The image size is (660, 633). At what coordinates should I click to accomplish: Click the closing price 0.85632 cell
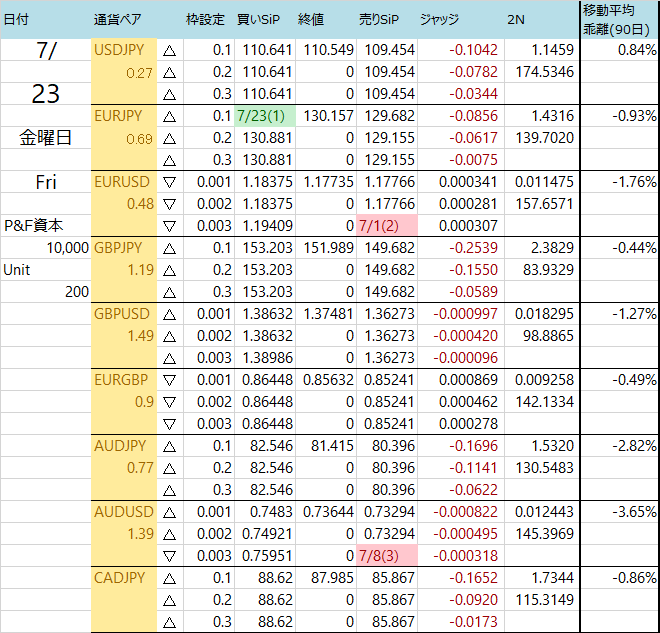point(326,380)
